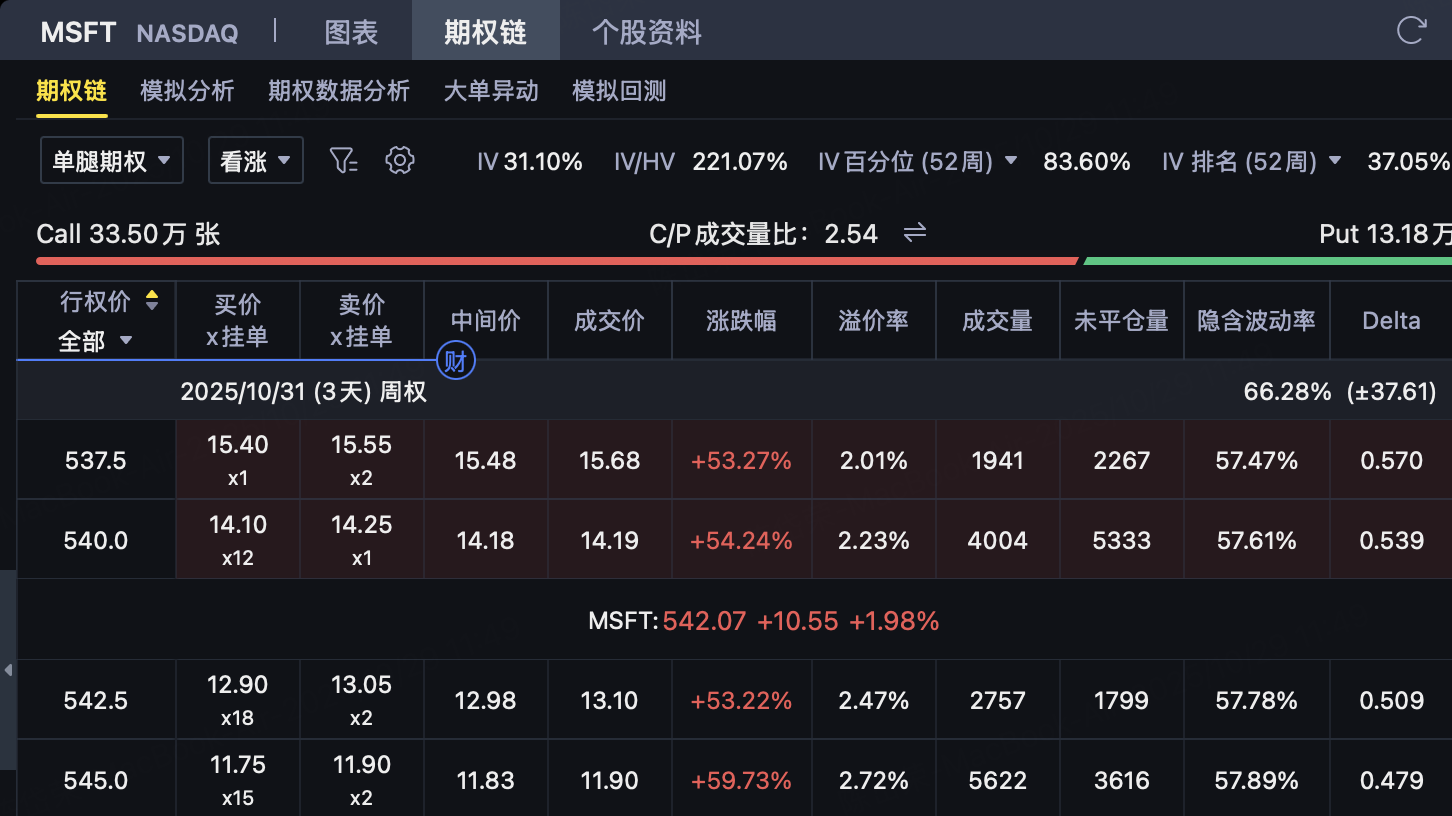Screen dimensions: 1452x816
Task: Select the 542.5 strike price row
Action: coord(96,700)
